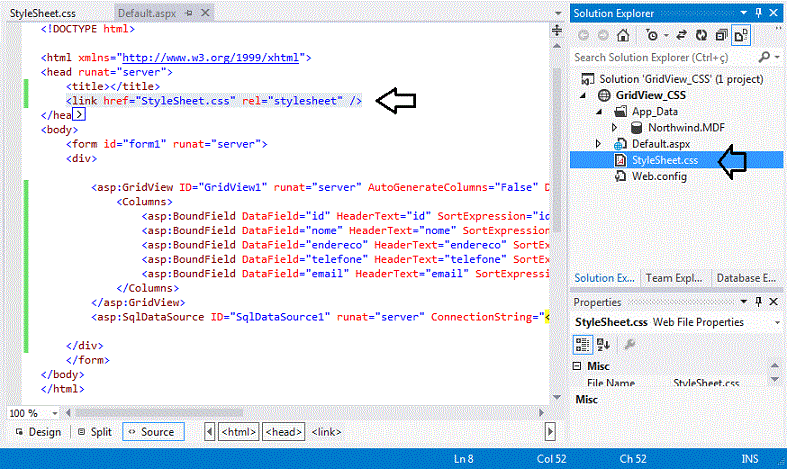Click the magnifier icon in the search box
The width and height of the screenshot is (787, 469).
[764, 57]
